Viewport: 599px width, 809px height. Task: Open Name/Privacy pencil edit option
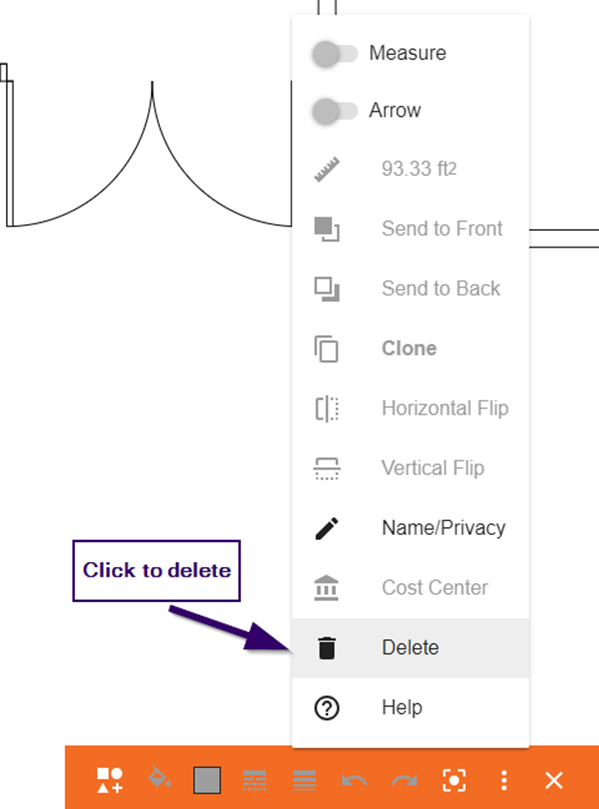[327, 528]
